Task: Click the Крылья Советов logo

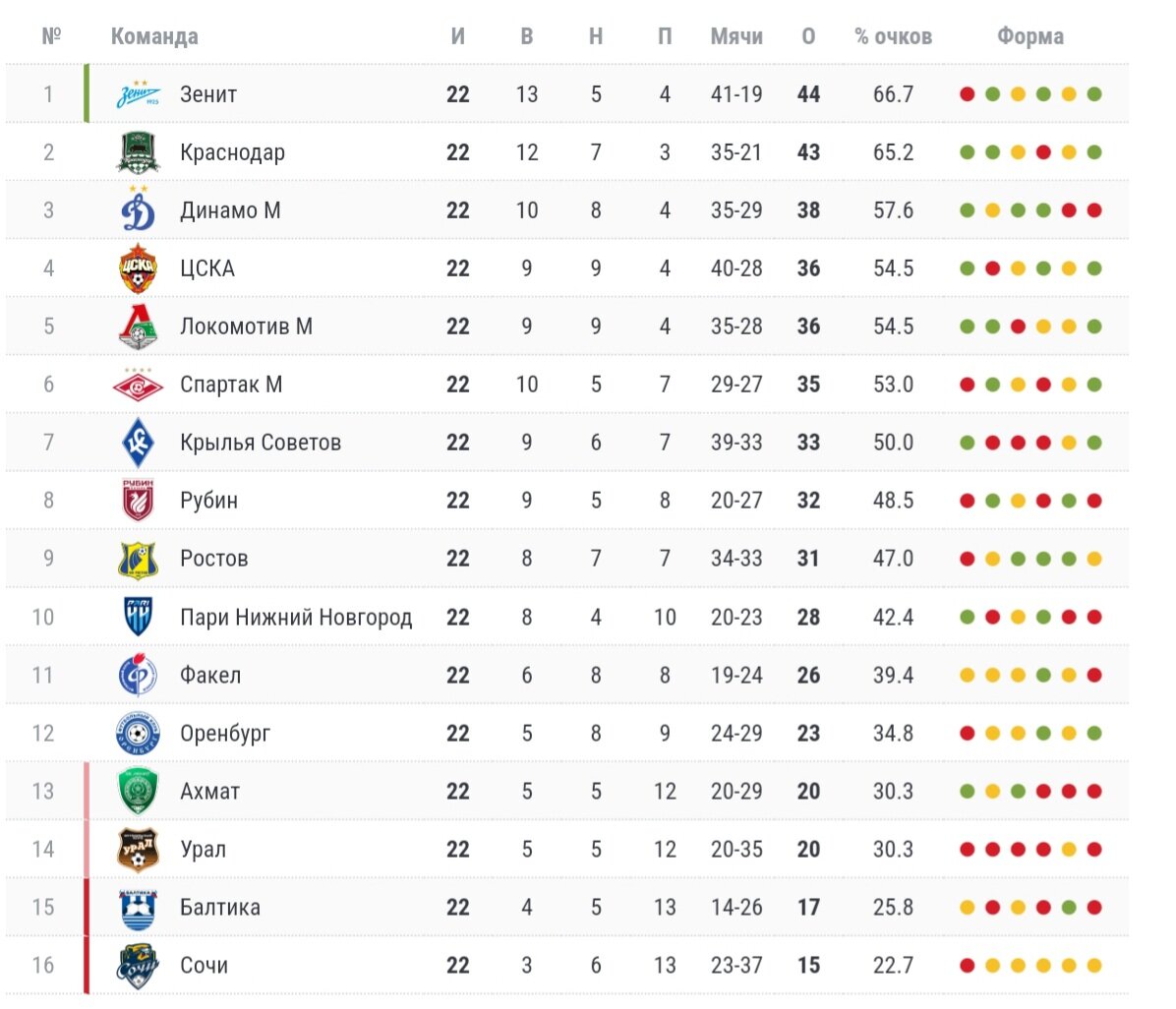Action: tap(138, 443)
